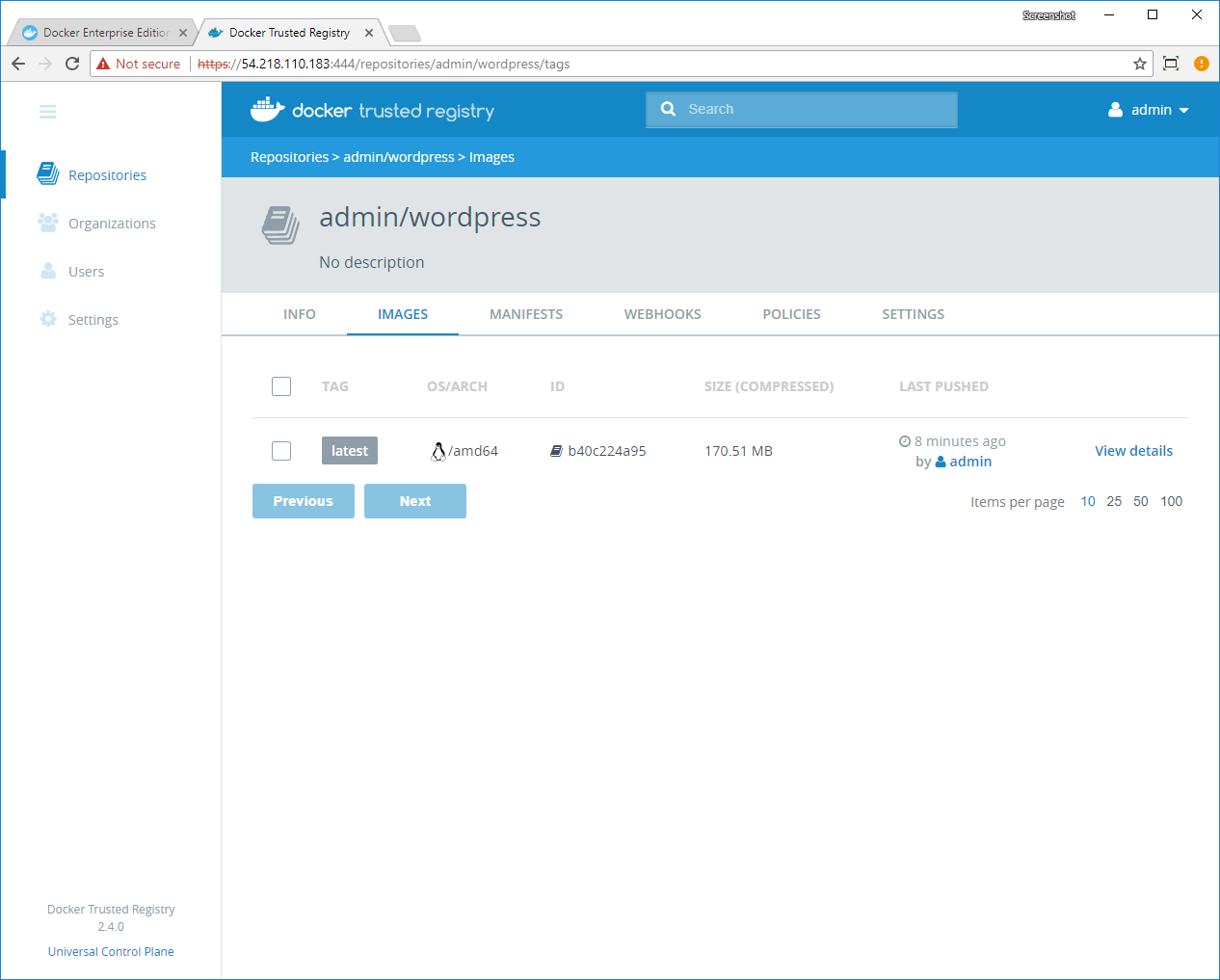This screenshot has width=1220, height=980.
Task: Click the Settings gear icon in sidebar
Action: (x=47, y=319)
